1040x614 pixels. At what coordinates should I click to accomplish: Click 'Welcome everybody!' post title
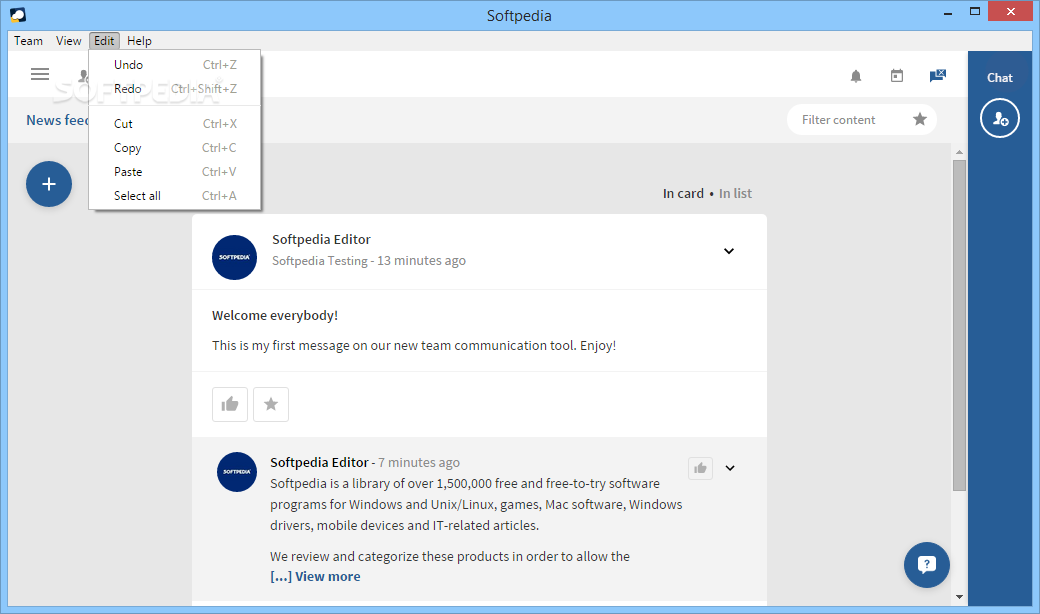coord(275,316)
